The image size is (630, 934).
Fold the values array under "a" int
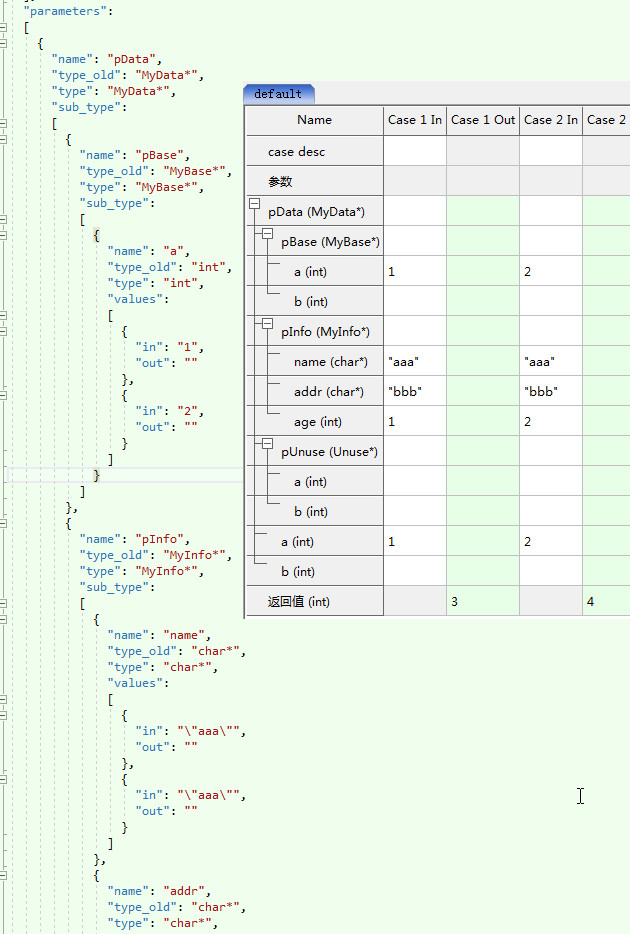pyautogui.click(x=4, y=315)
